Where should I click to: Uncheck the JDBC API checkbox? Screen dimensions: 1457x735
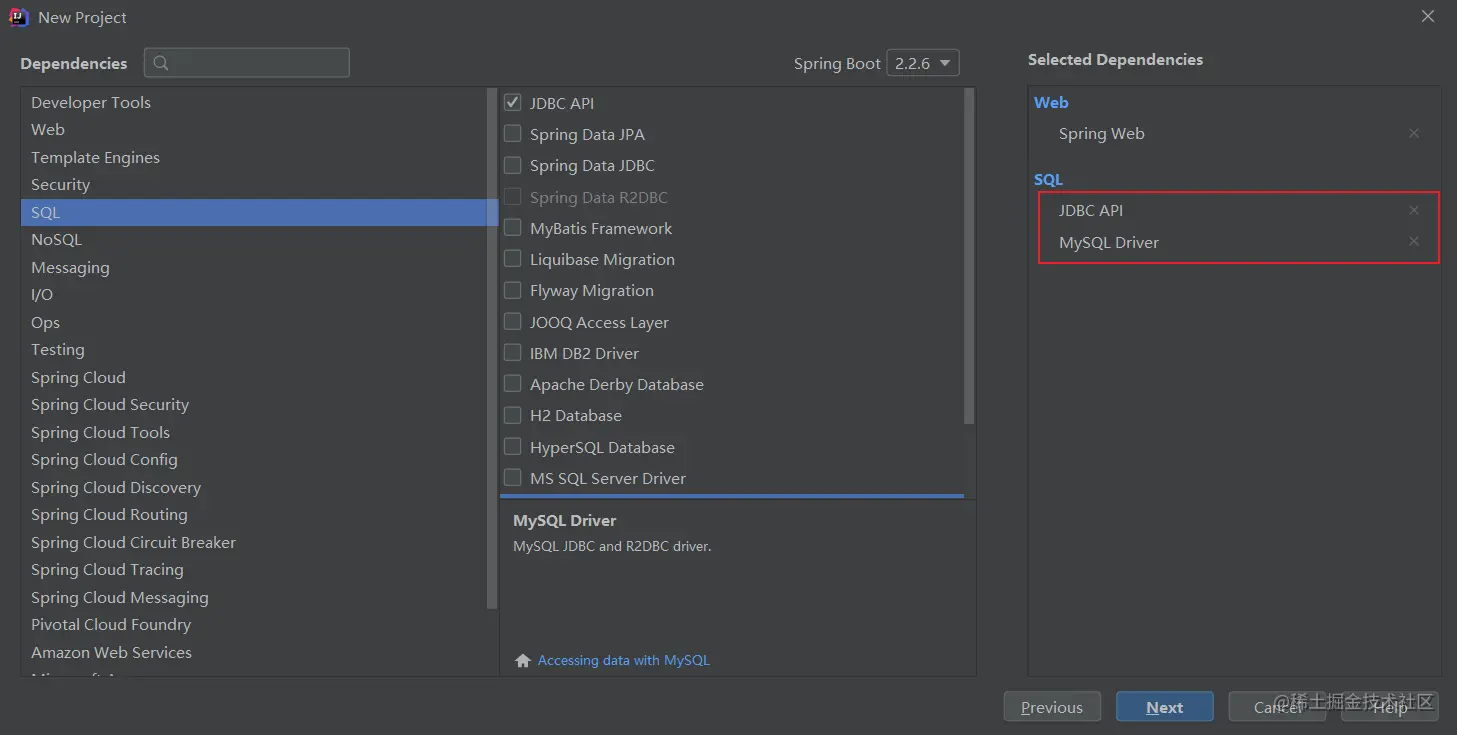[x=513, y=102]
